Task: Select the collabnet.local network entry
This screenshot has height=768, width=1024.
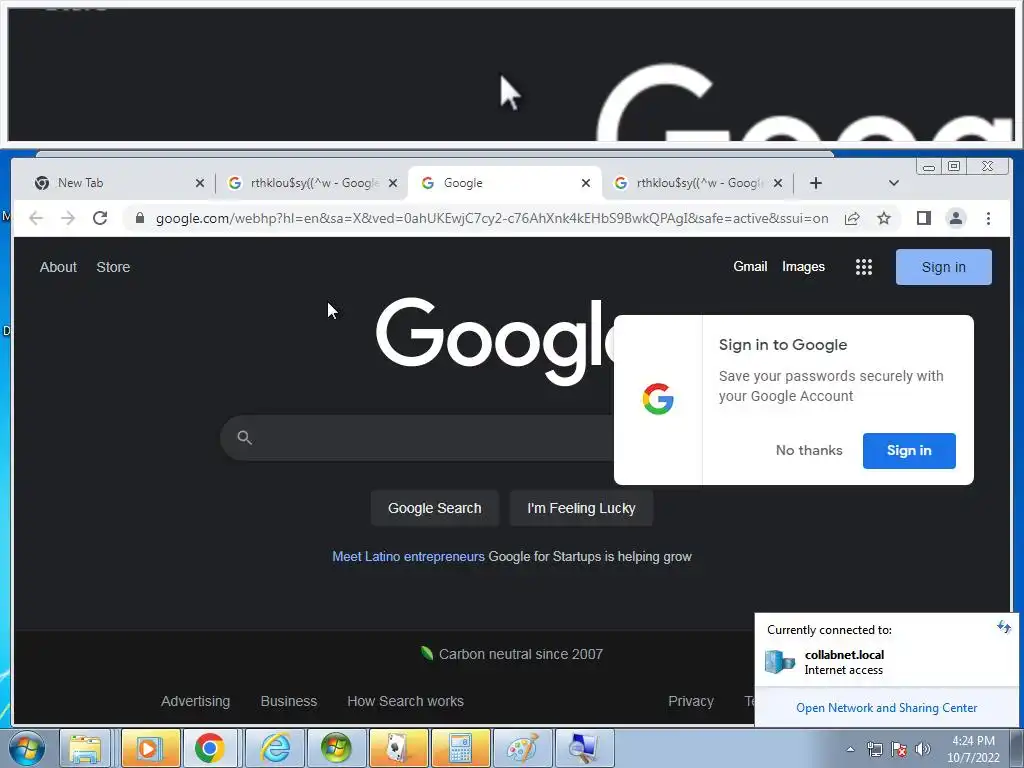Action: click(x=885, y=662)
